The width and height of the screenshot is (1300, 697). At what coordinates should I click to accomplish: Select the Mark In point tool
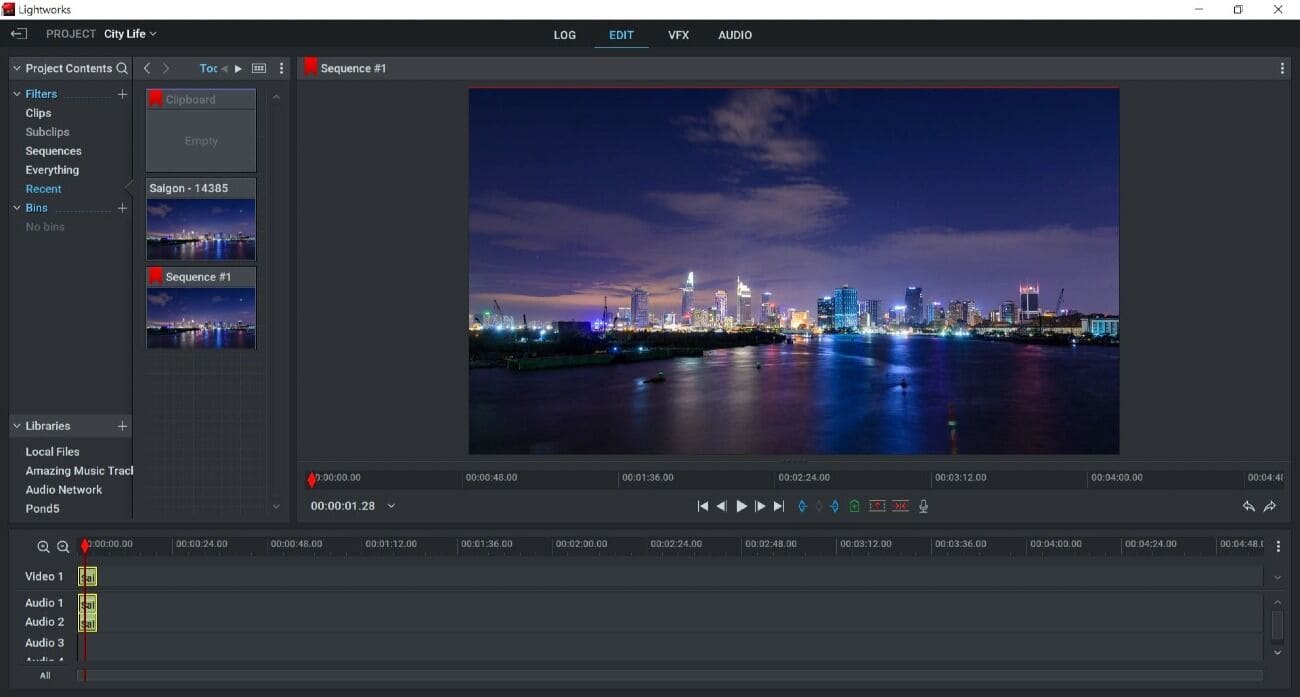802,506
